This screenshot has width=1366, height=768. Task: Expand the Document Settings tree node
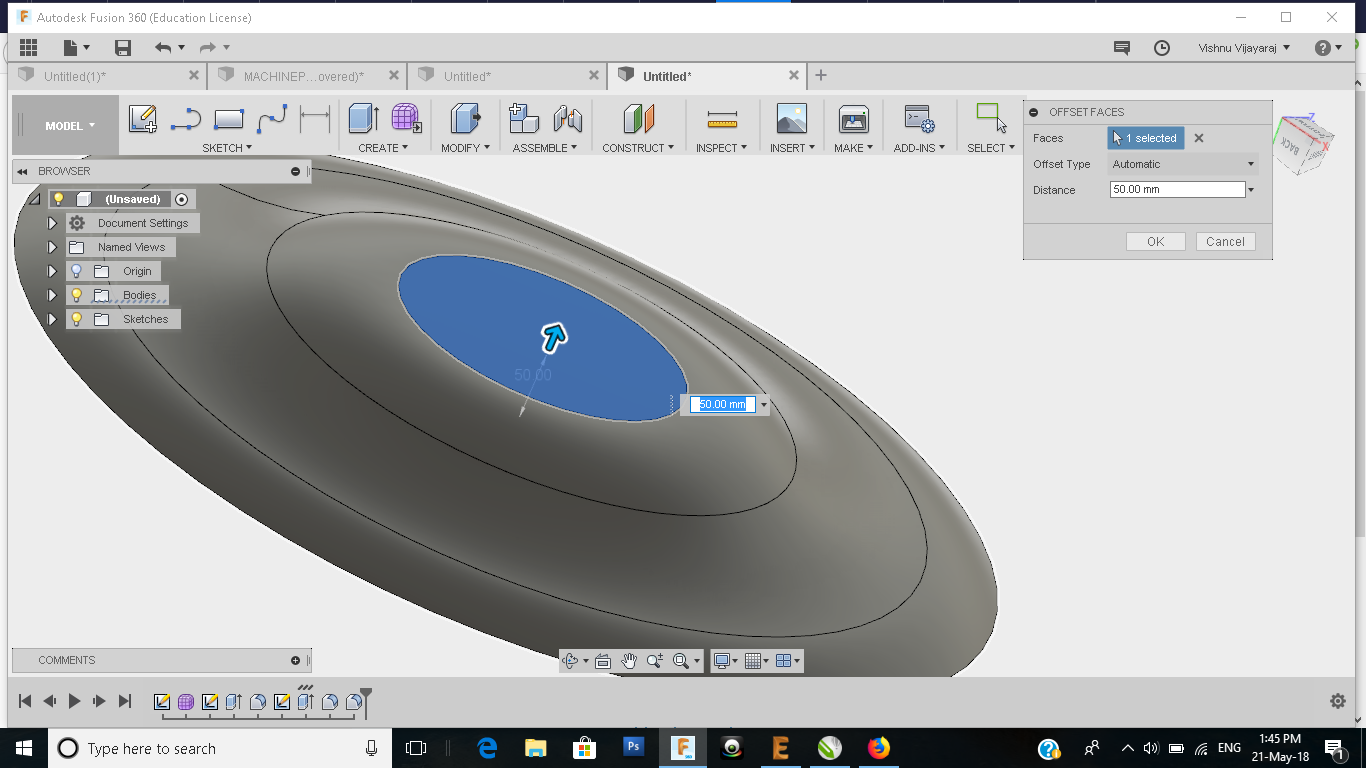53,223
